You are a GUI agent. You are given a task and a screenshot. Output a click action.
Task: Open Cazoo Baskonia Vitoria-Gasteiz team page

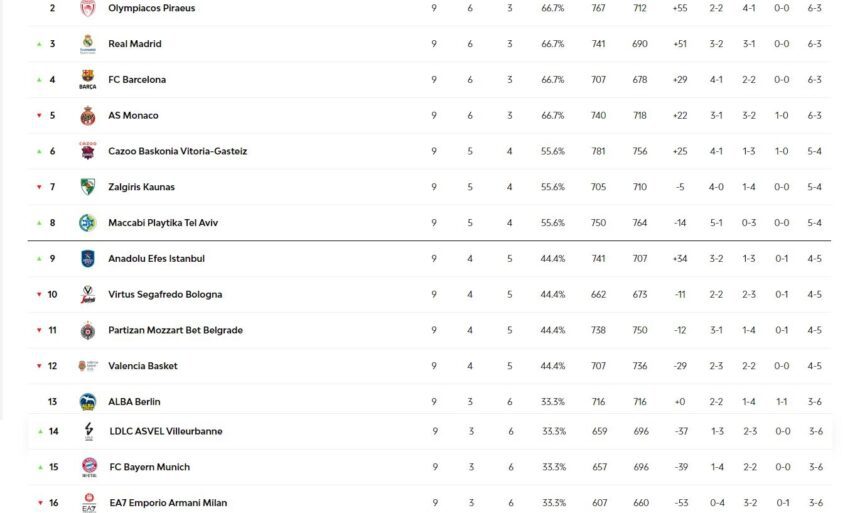[x=177, y=152]
